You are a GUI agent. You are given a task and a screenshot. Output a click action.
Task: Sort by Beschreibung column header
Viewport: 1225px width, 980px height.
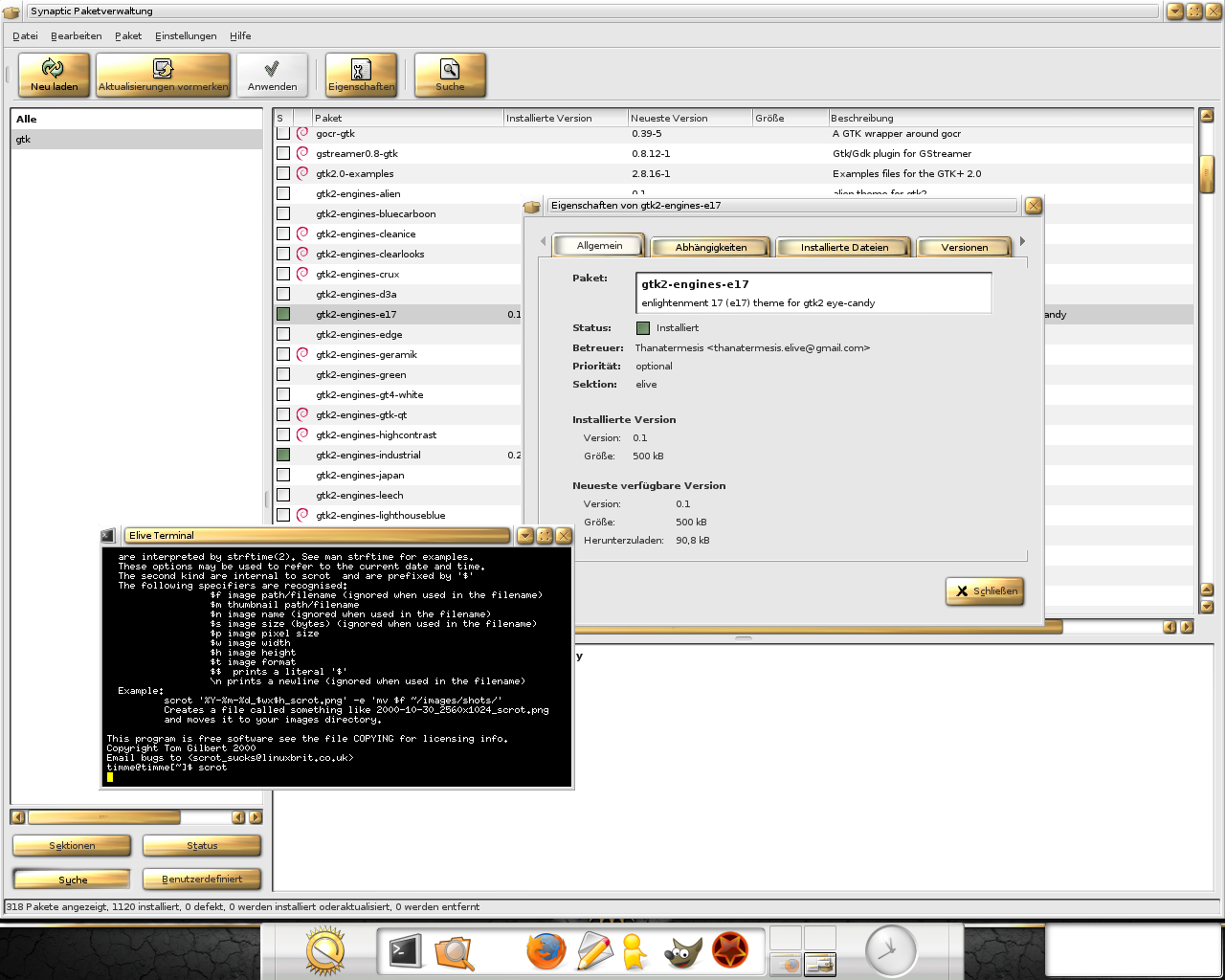pos(1011,118)
